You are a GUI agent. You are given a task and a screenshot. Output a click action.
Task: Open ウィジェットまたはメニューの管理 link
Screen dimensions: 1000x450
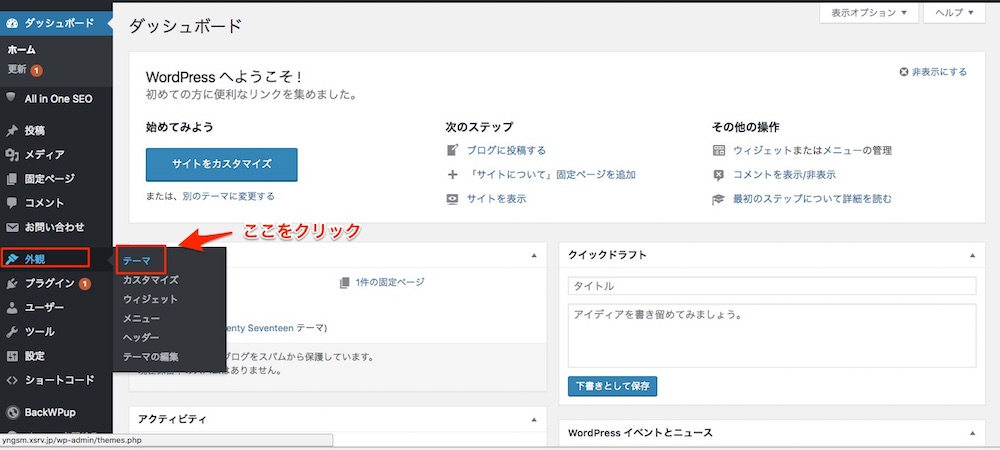pos(812,150)
